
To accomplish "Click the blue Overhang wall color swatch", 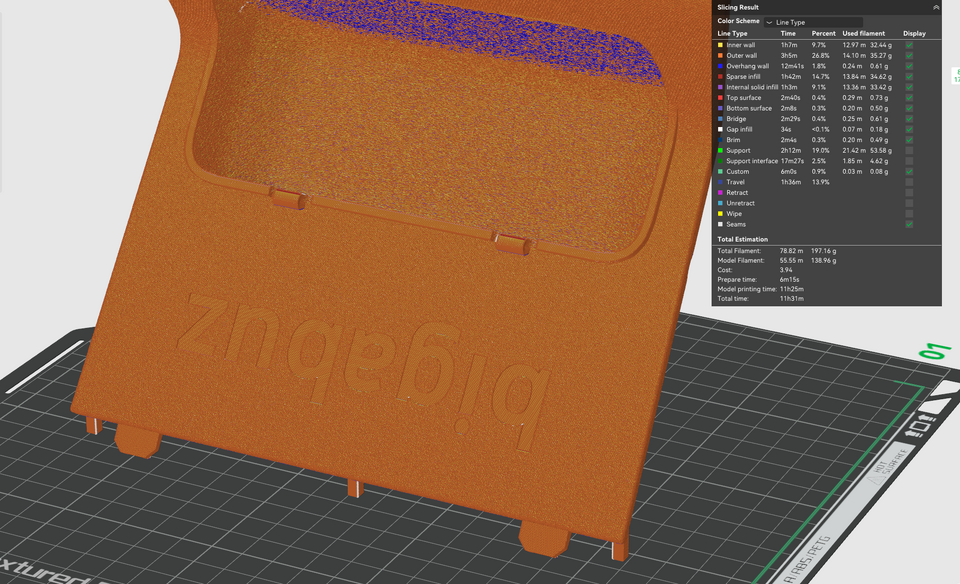I will (720, 66).
